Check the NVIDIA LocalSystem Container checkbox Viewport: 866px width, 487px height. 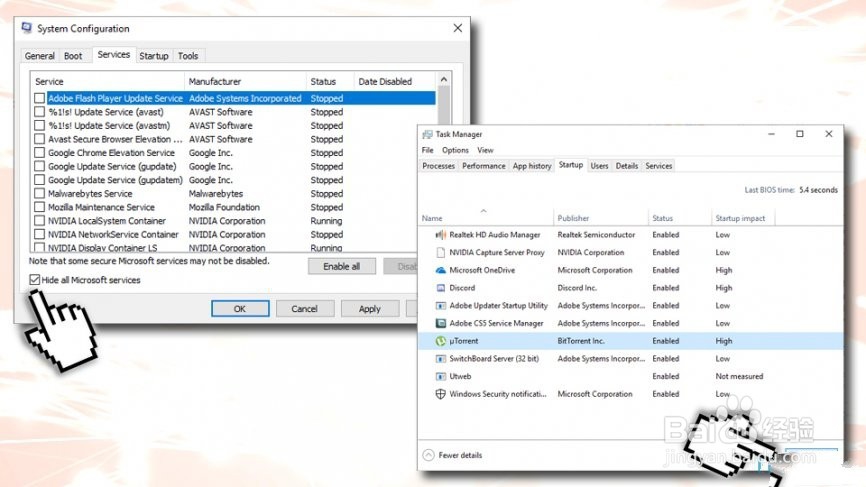coord(39,220)
